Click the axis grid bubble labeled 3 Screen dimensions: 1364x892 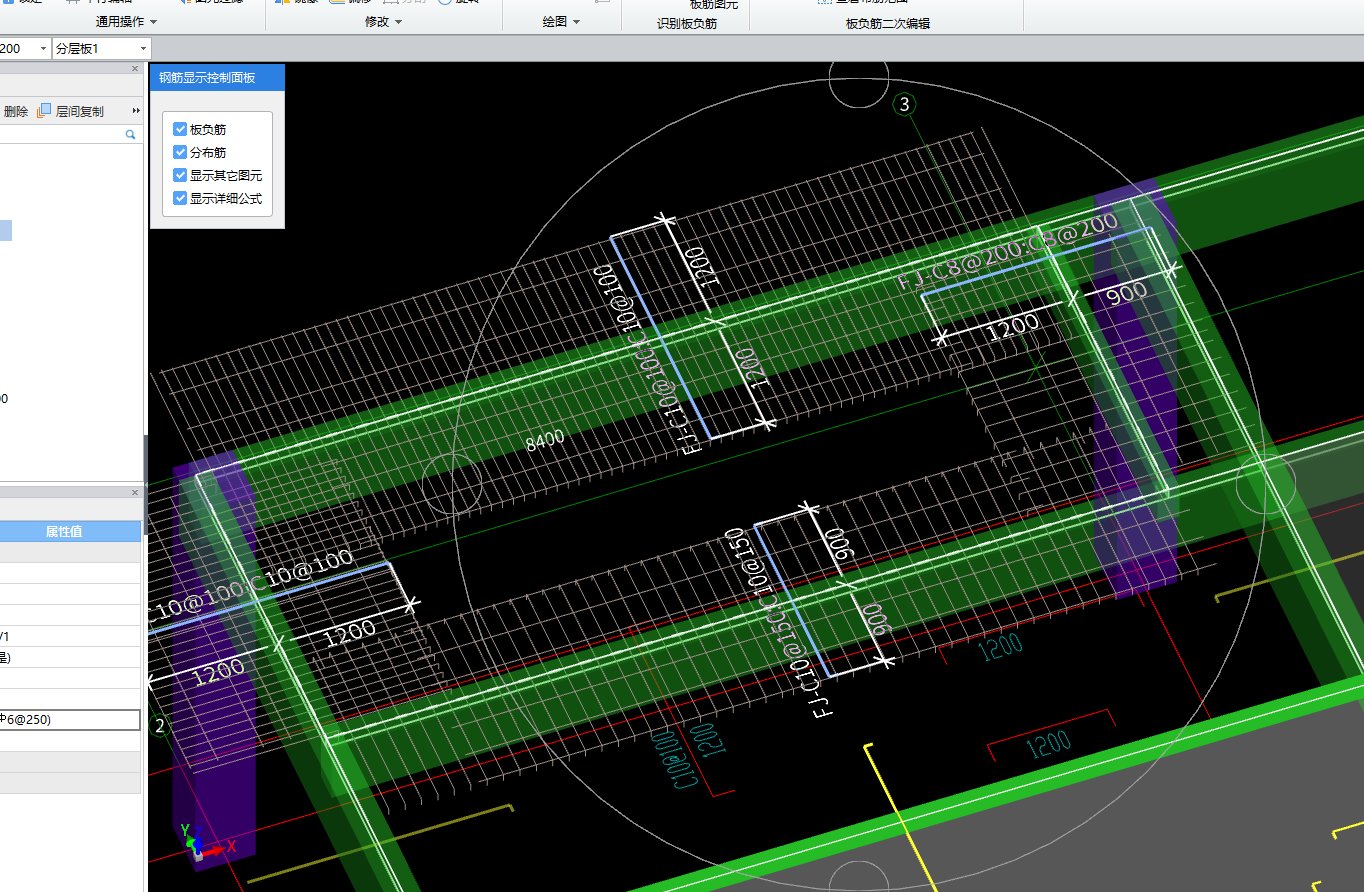click(x=905, y=104)
